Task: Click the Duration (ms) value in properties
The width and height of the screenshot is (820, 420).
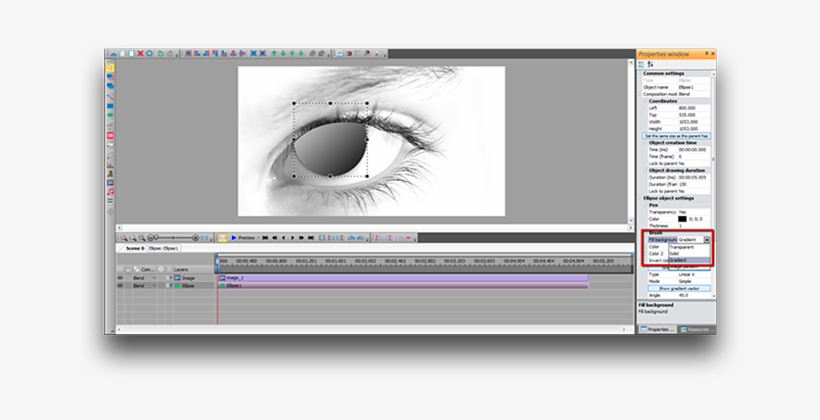Action: 694,177
